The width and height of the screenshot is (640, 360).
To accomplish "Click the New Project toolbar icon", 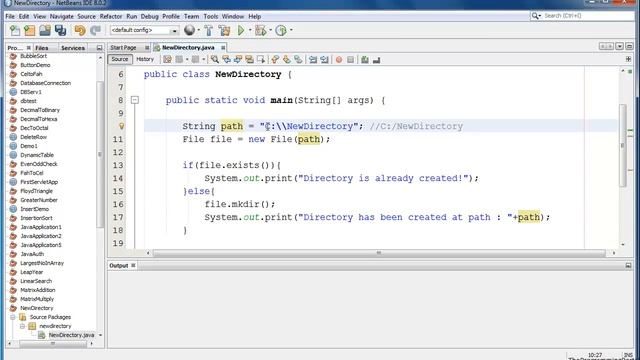I will tap(29, 30).
